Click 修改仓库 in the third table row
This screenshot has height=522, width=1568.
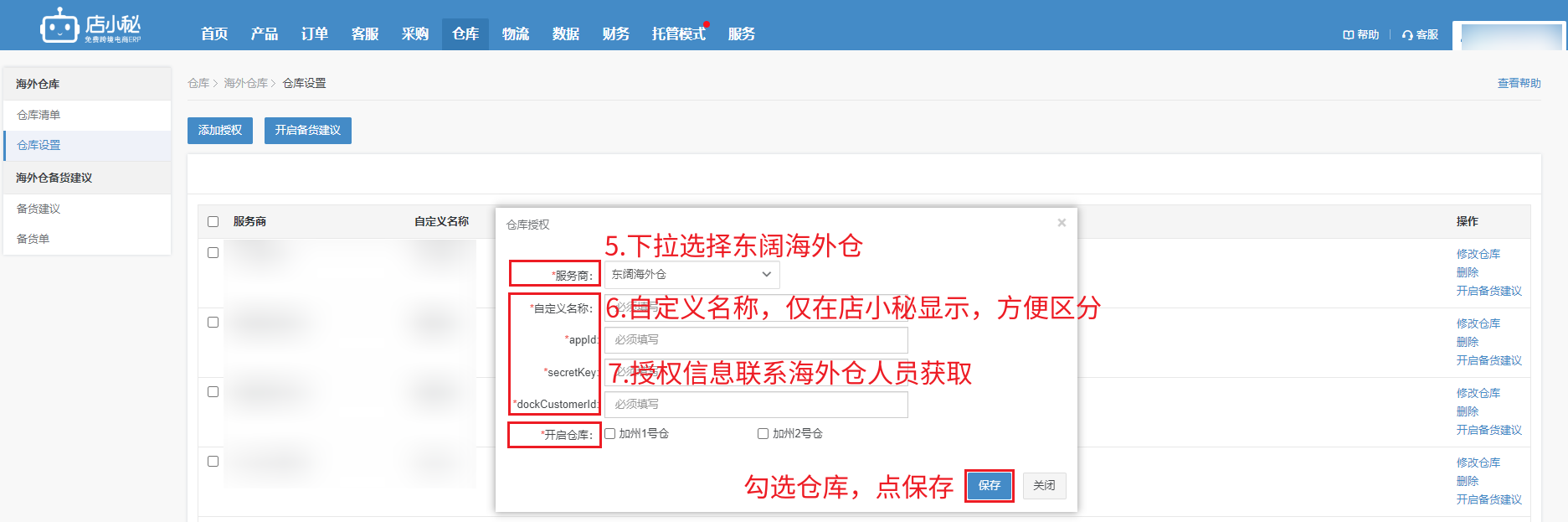pyautogui.click(x=1478, y=393)
